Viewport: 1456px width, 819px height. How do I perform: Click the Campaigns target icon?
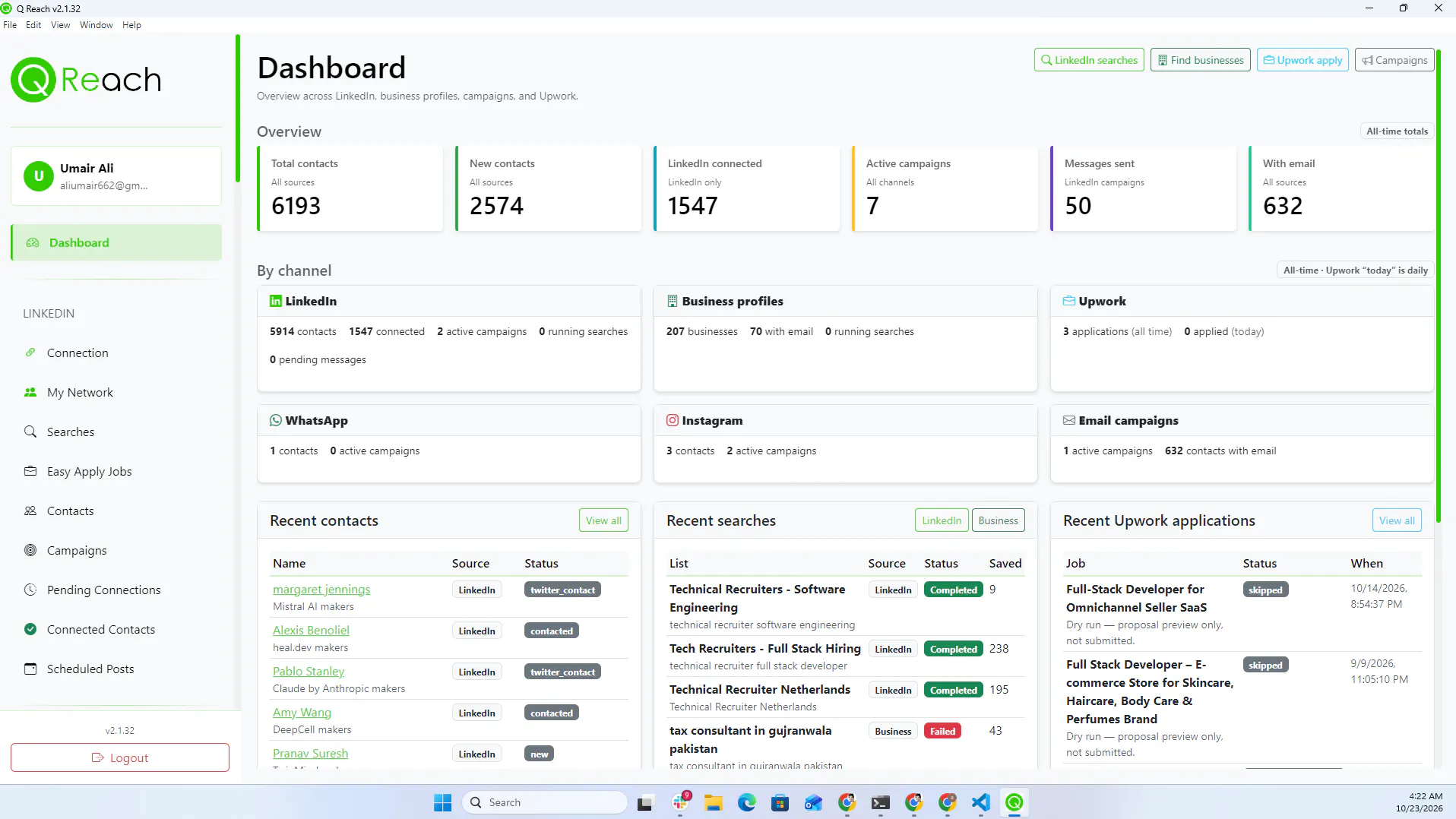[30, 550]
